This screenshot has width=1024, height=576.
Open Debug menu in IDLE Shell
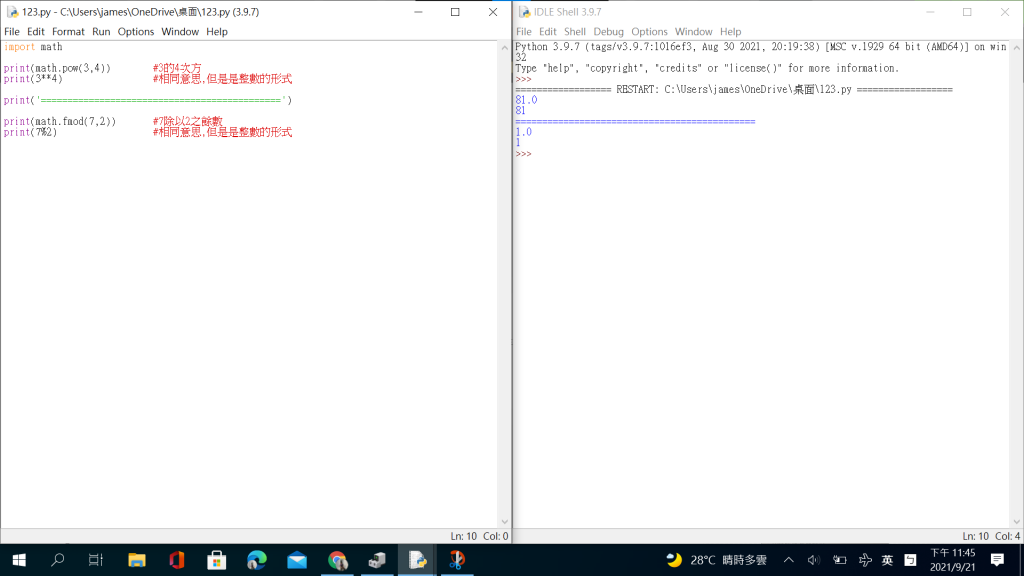tap(609, 31)
